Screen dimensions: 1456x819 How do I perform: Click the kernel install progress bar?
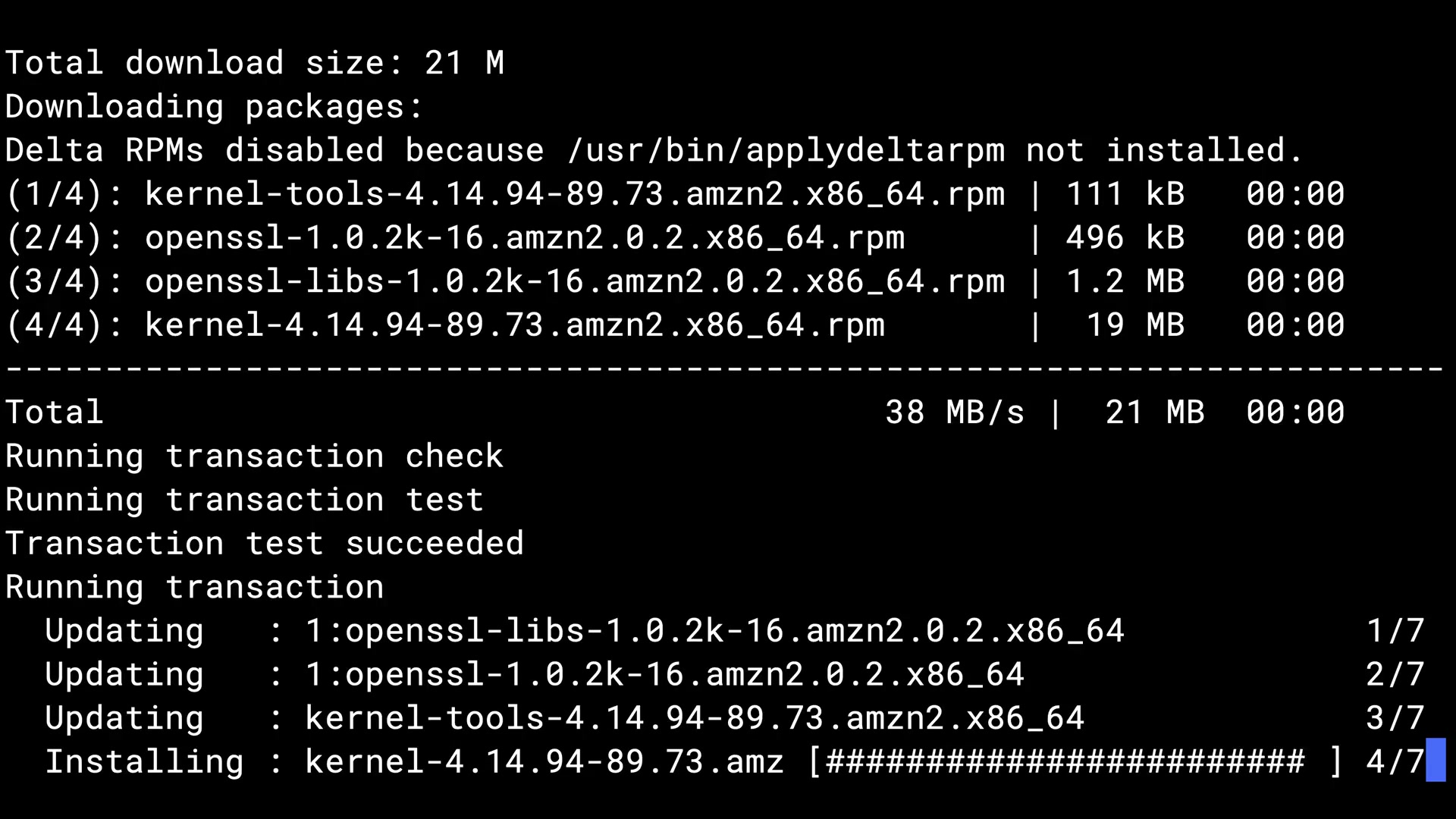1075,761
